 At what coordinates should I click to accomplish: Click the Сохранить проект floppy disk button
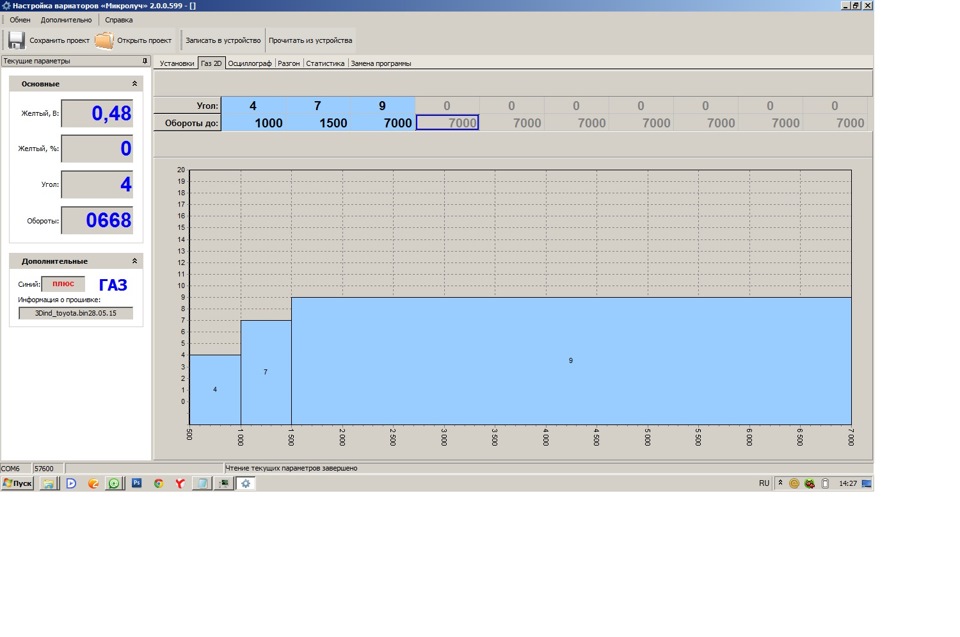tap(48, 40)
